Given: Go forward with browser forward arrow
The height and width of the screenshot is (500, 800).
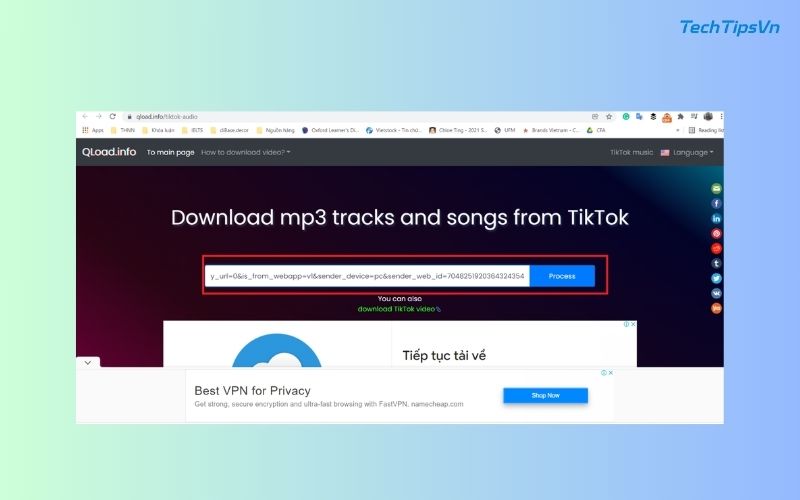Looking at the screenshot, I should coord(98,116).
